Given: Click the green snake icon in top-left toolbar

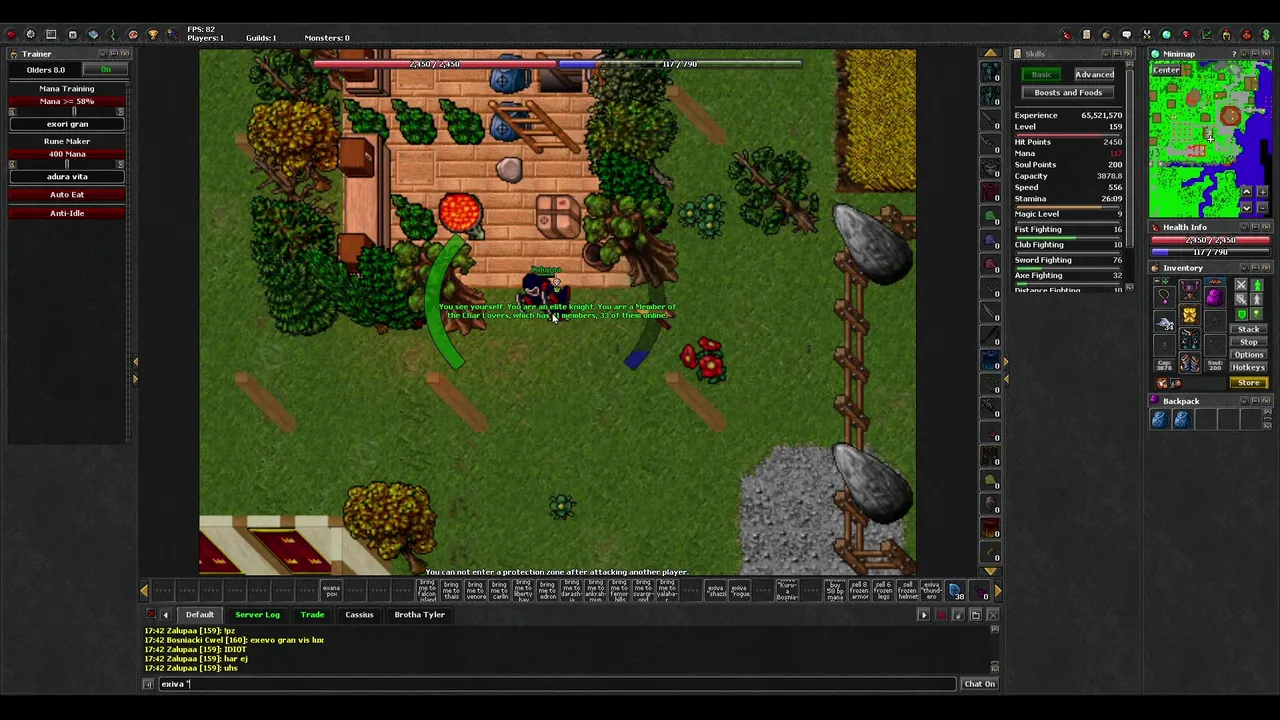Looking at the screenshot, I should tap(113, 34).
